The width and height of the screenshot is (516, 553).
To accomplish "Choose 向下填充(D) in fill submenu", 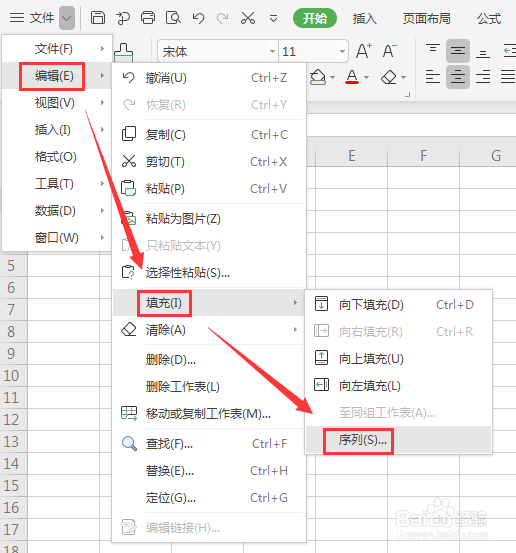I will coord(399,304).
